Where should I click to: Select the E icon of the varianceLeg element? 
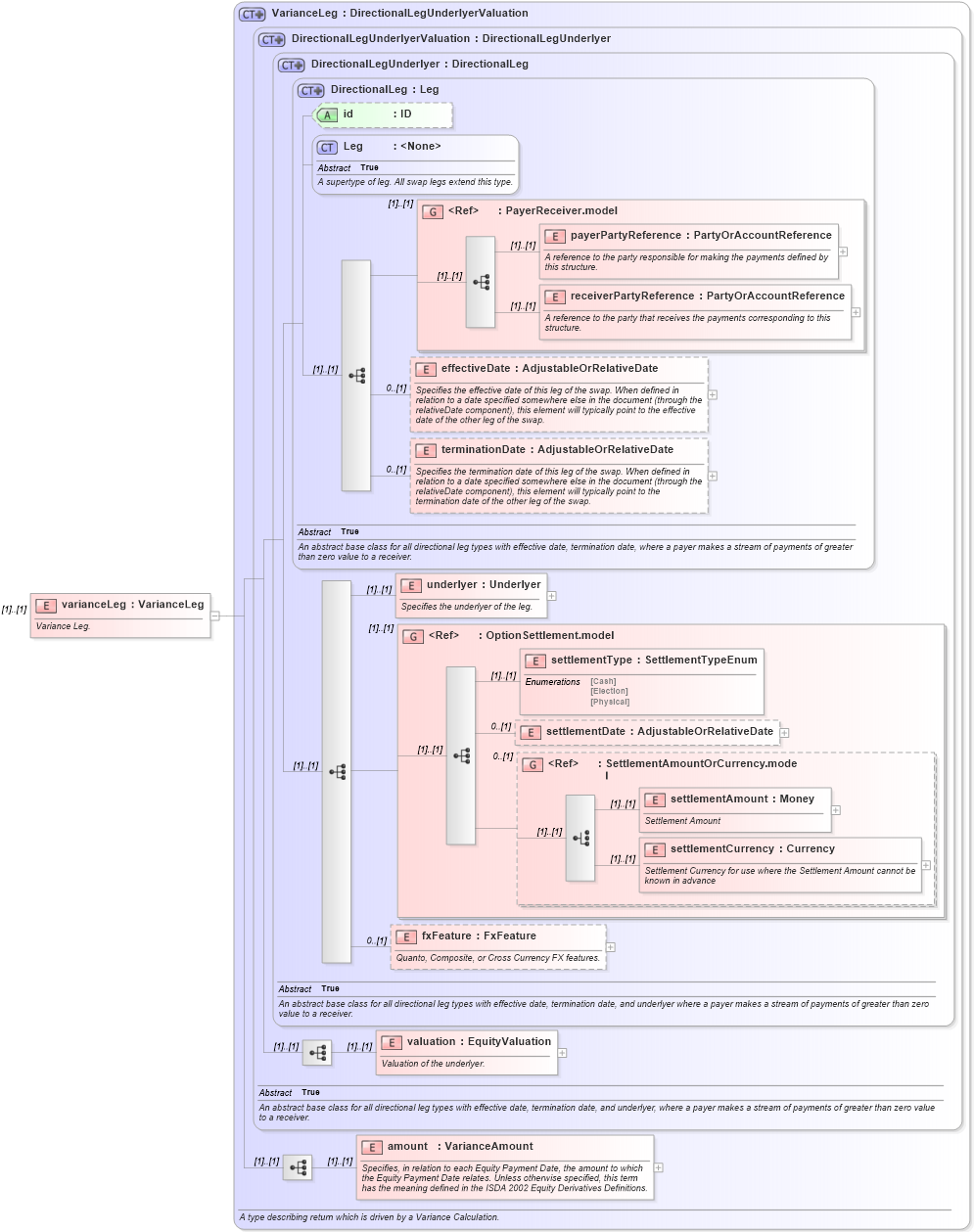coord(45,605)
